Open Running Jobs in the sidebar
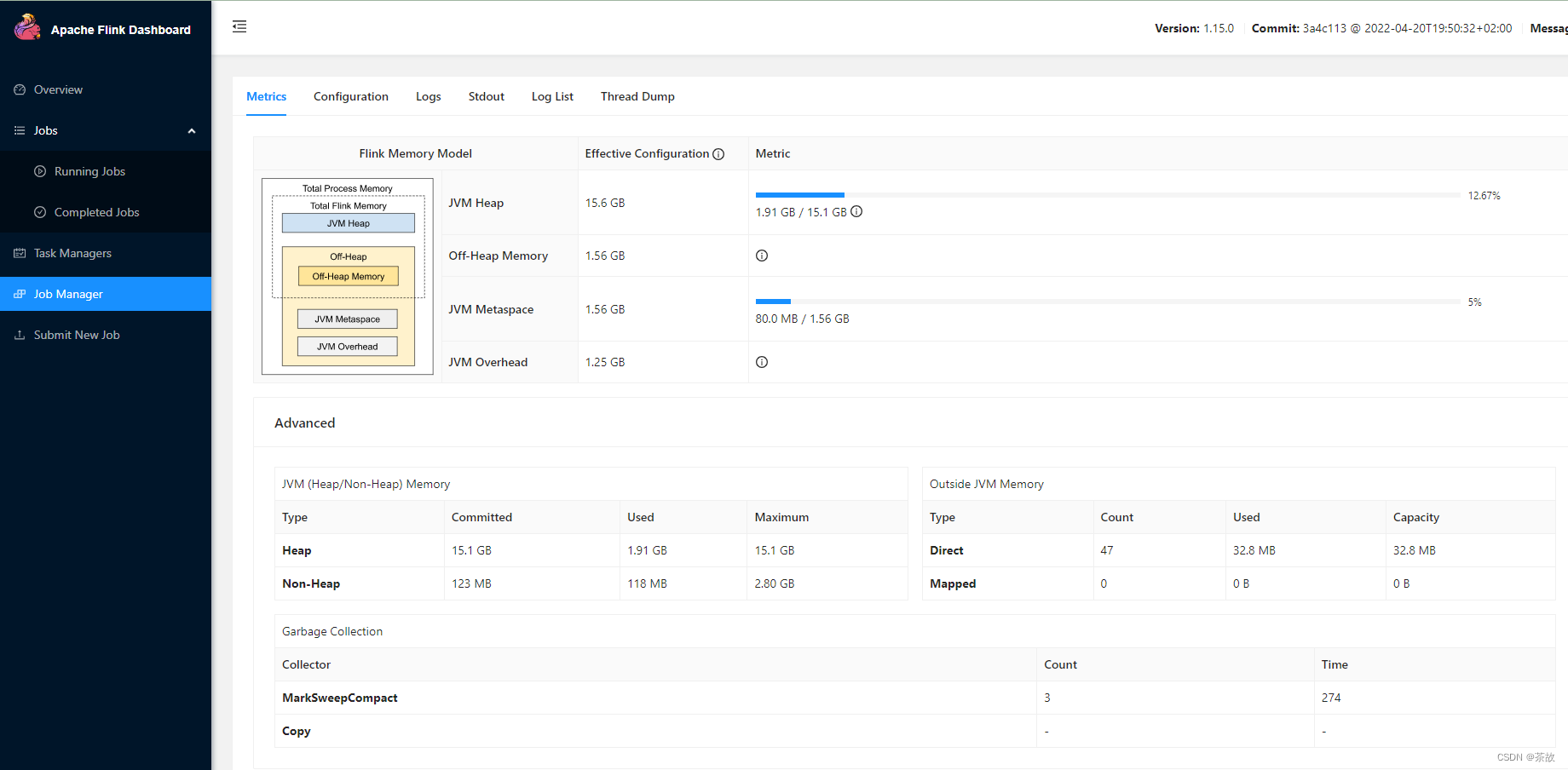The height and width of the screenshot is (770, 1568). [106, 171]
